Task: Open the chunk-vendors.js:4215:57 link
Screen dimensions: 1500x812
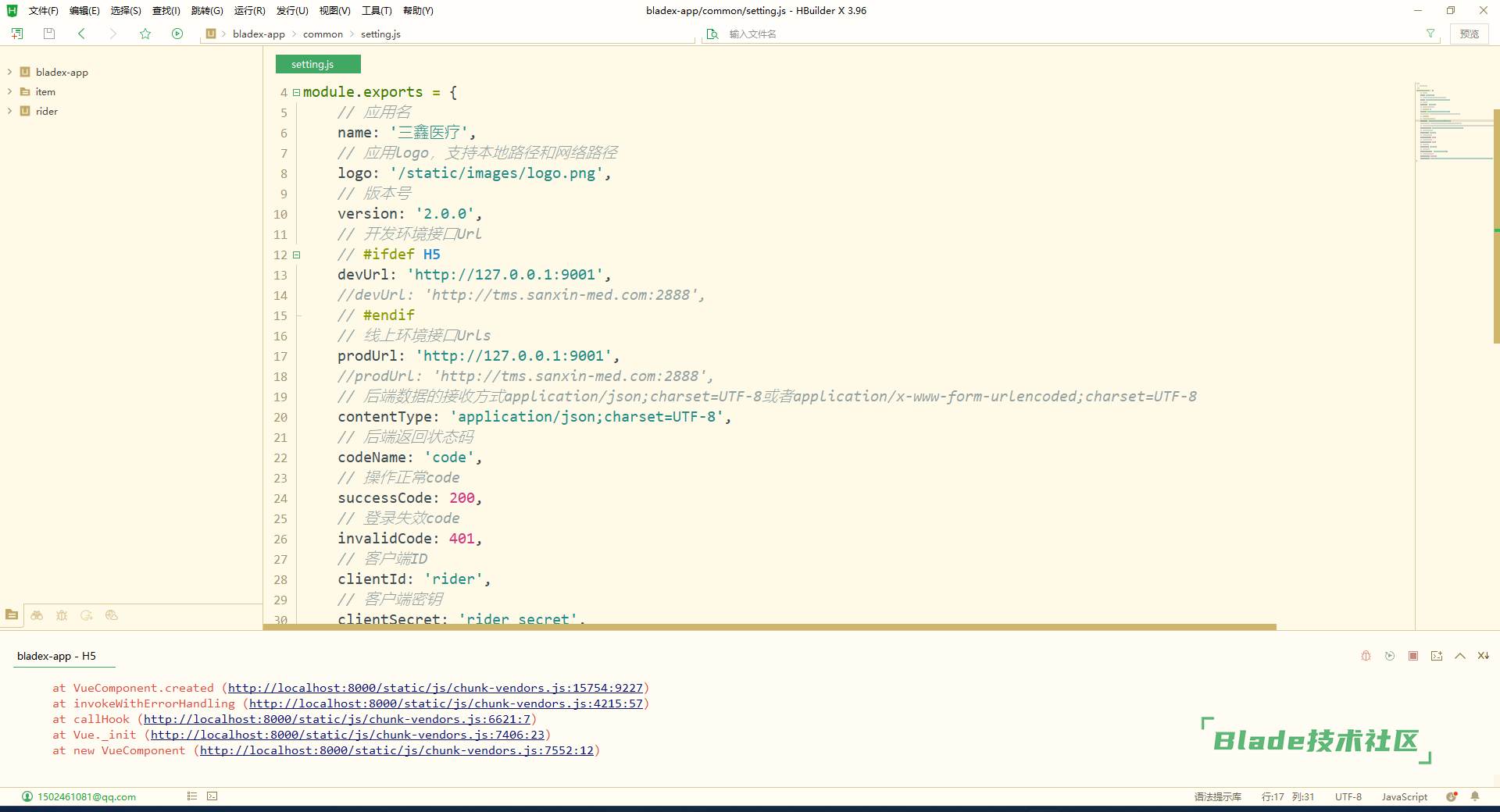Action: tap(446, 703)
